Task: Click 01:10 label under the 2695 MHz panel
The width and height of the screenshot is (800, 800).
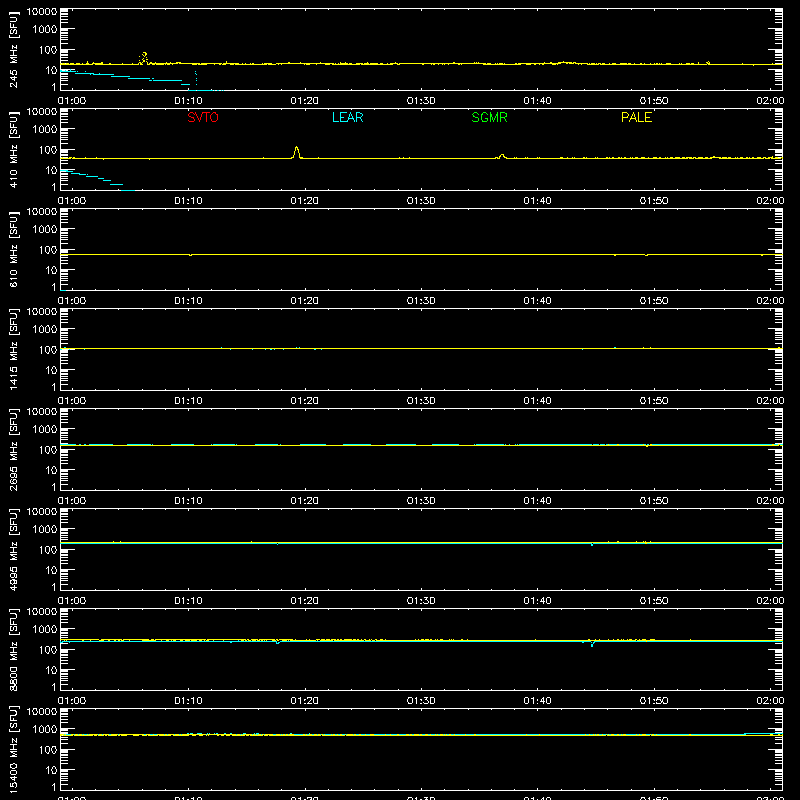Action: (x=188, y=501)
